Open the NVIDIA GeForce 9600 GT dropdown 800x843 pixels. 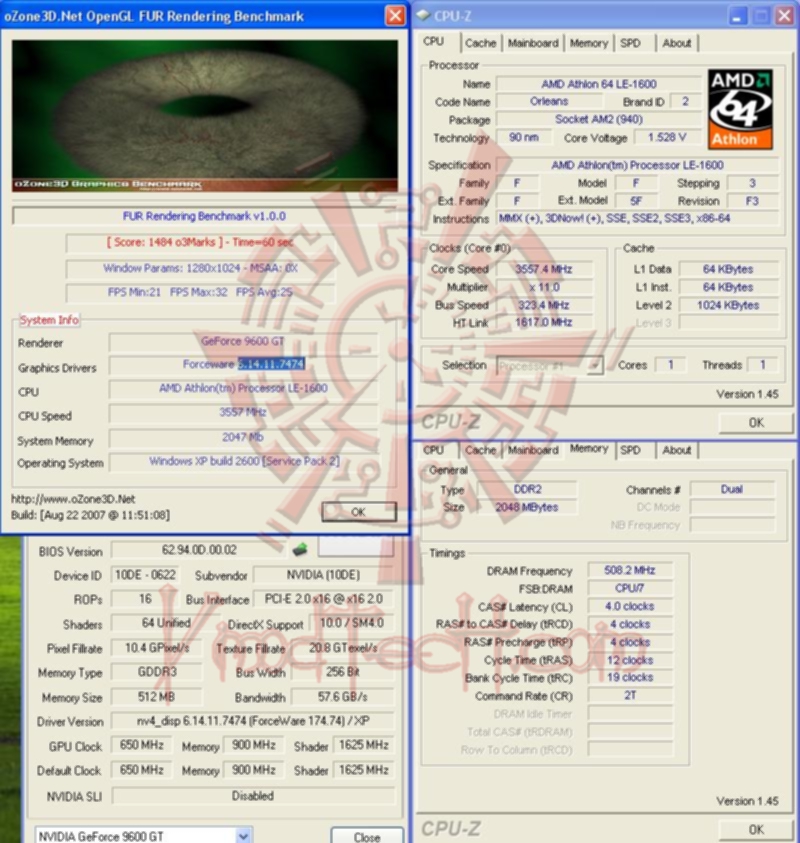click(x=244, y=836)
